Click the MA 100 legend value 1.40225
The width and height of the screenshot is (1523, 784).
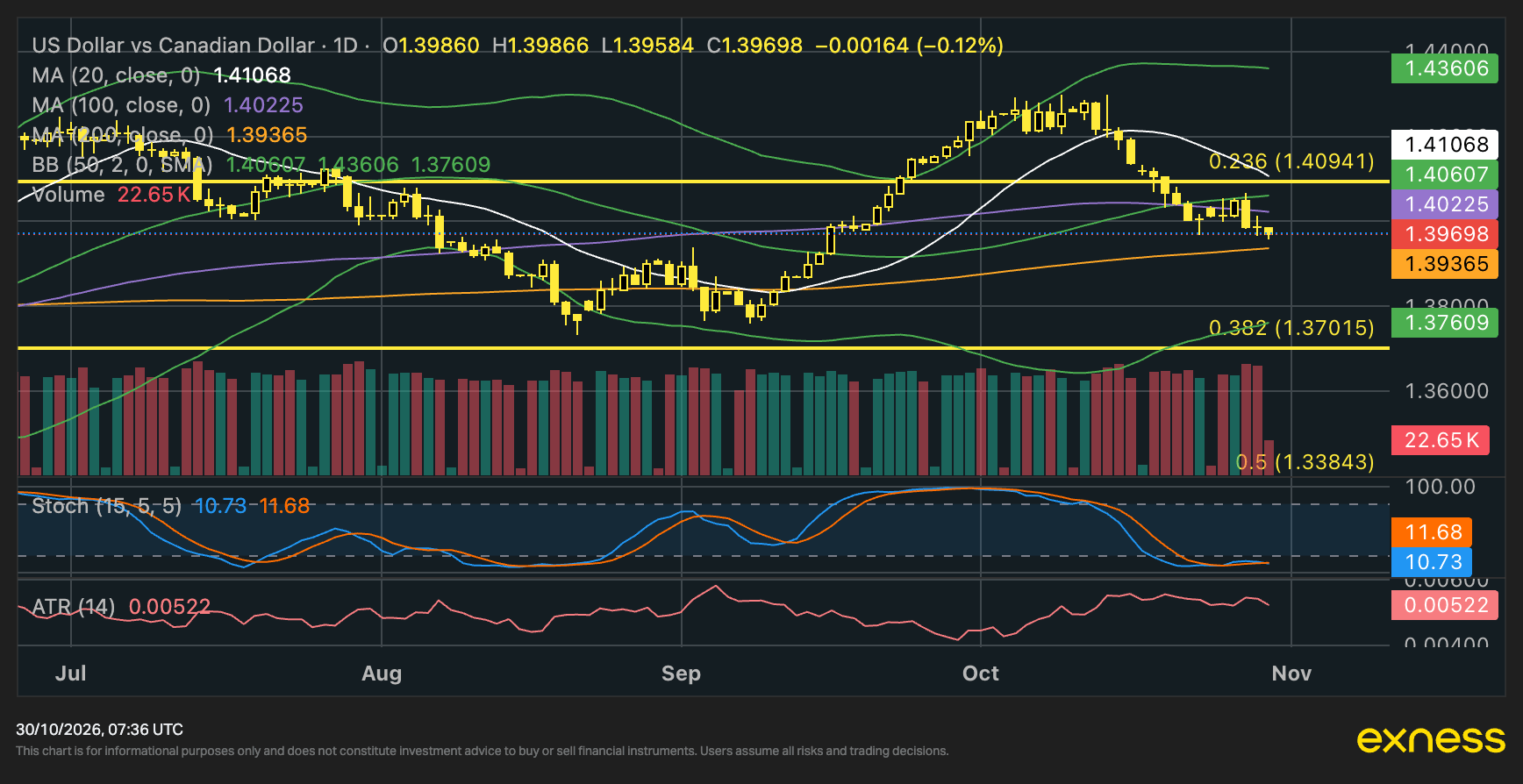point(263,105)
